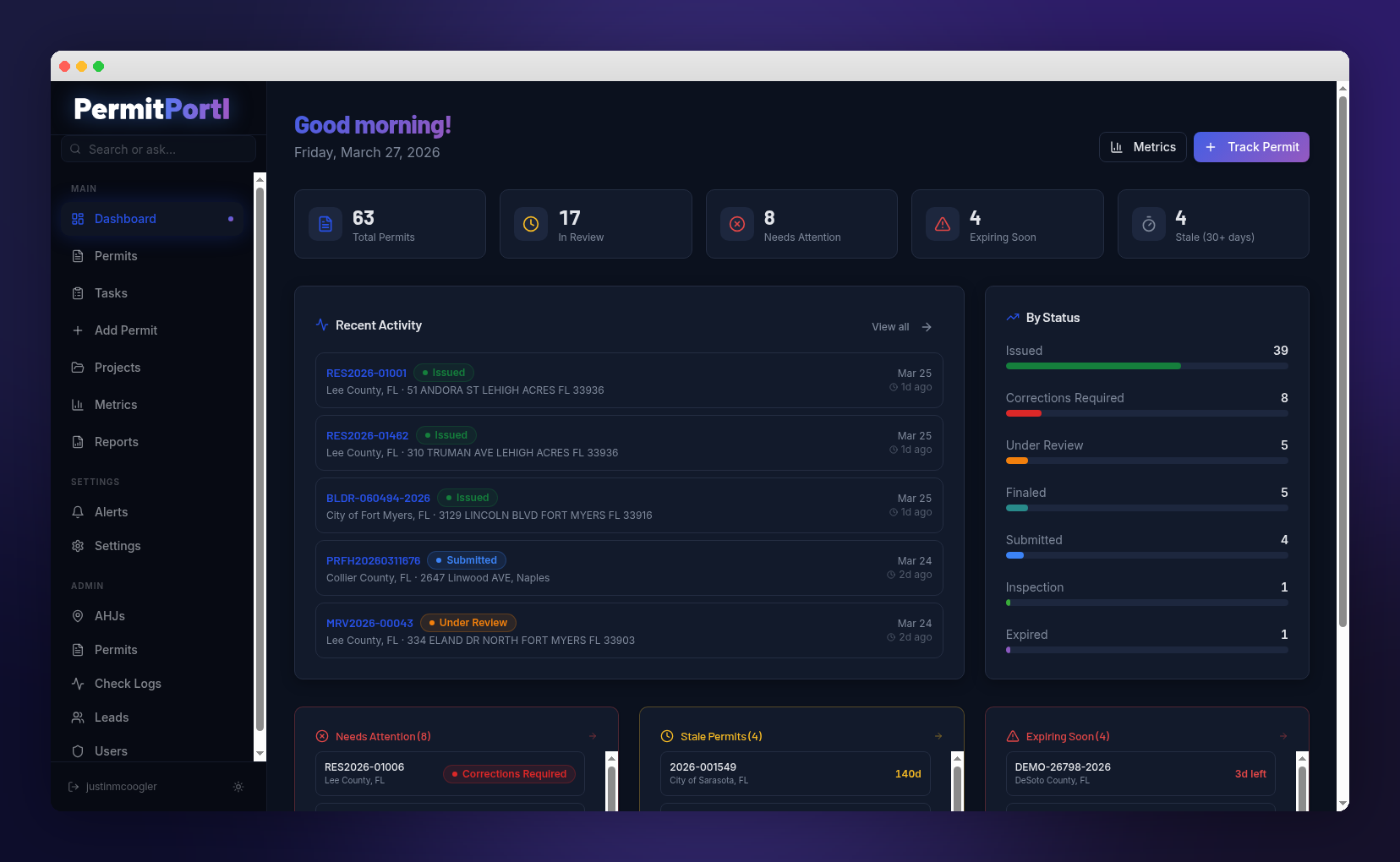Open permit RES2026-01001
This screenshot has width=1400, height=862.
click(x=629, y=381)
